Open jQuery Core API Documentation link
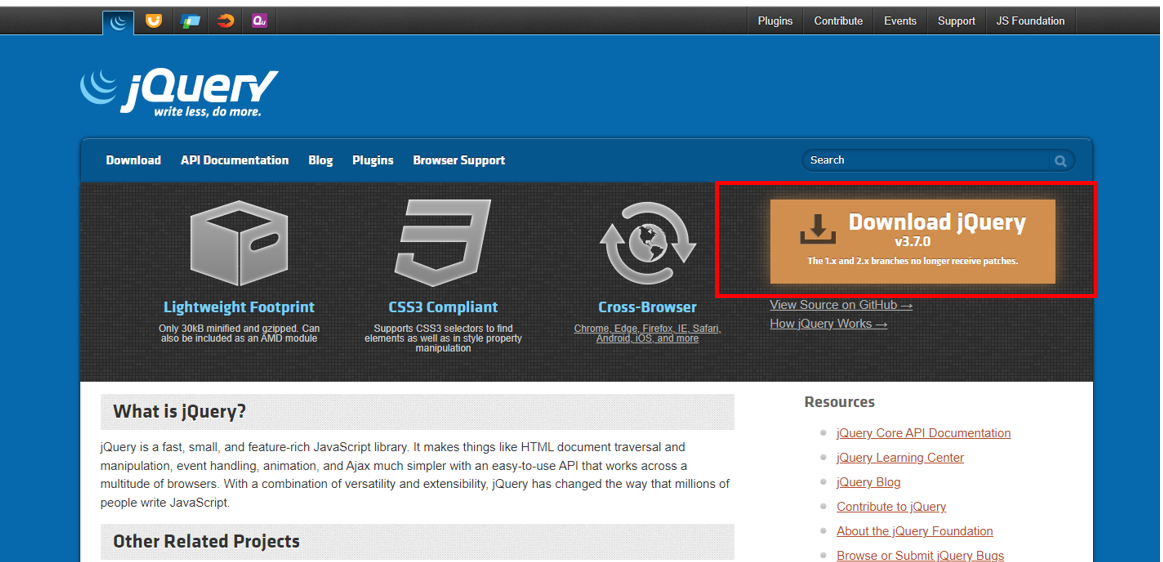The height and width of the screenshot is (562, 1163). [923, 433]
